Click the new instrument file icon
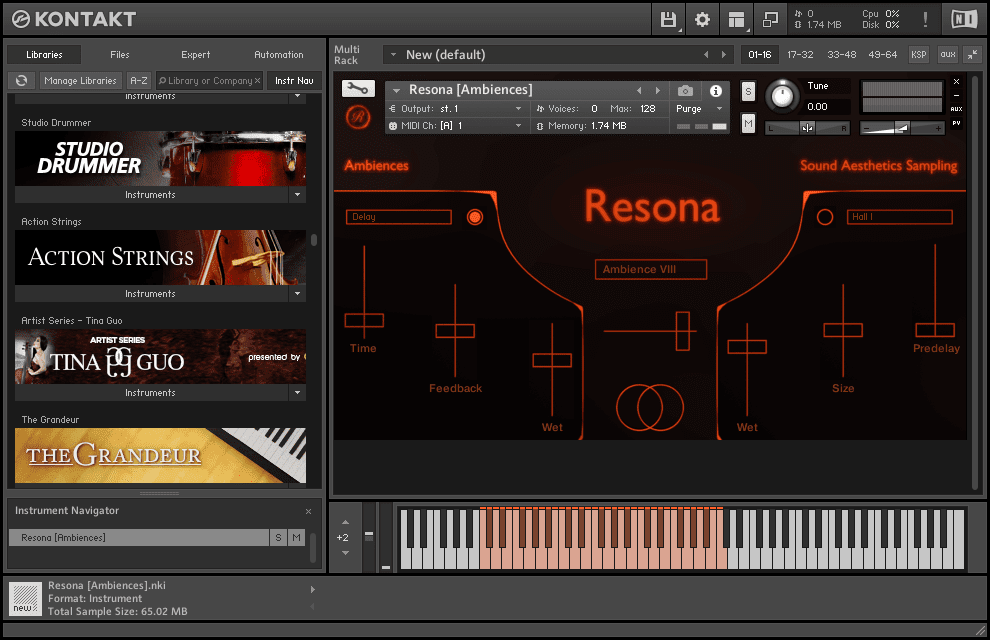The height and width of the screenshot is (640, 990). [x=25, y=599]
